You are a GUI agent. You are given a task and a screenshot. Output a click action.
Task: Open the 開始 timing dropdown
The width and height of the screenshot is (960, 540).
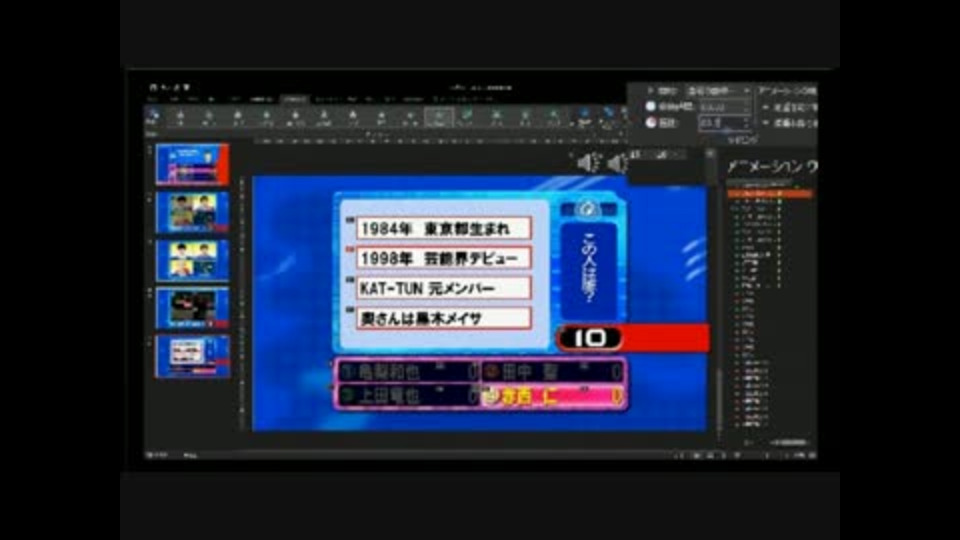(x=719, y=91)
